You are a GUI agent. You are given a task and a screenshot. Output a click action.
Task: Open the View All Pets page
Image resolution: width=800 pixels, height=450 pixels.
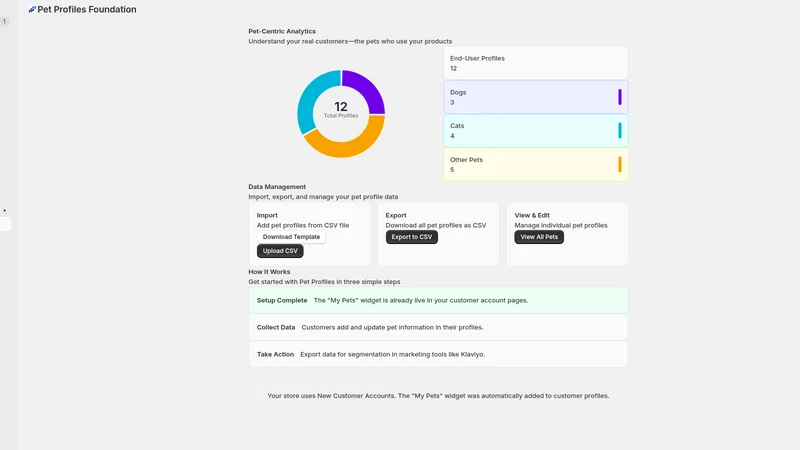click(x=539, y=237)
